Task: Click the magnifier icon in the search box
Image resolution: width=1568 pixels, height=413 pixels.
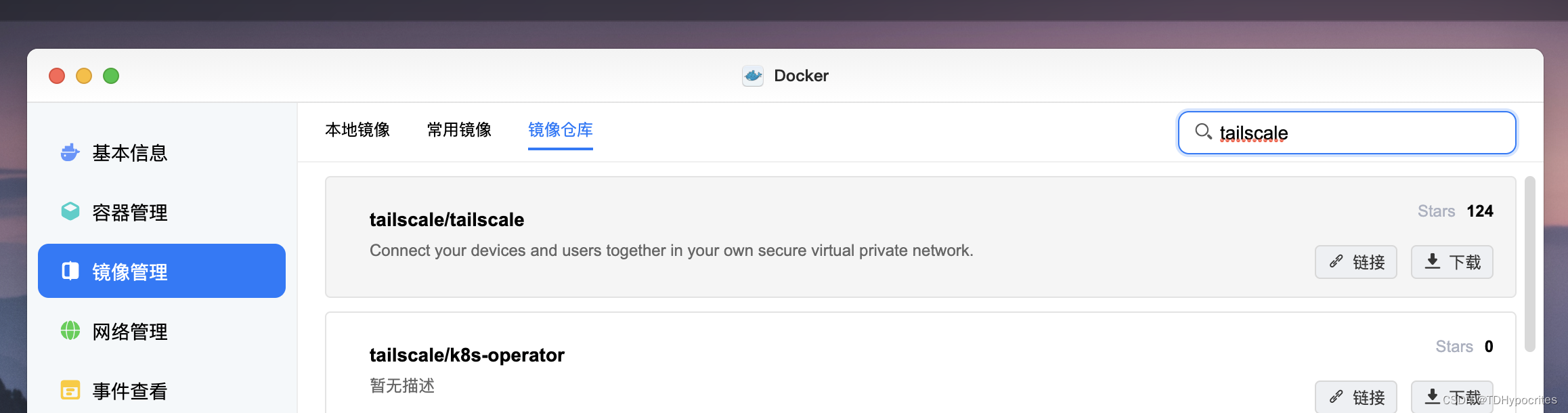Action: pyautogui.click(x=1203, y=131)
